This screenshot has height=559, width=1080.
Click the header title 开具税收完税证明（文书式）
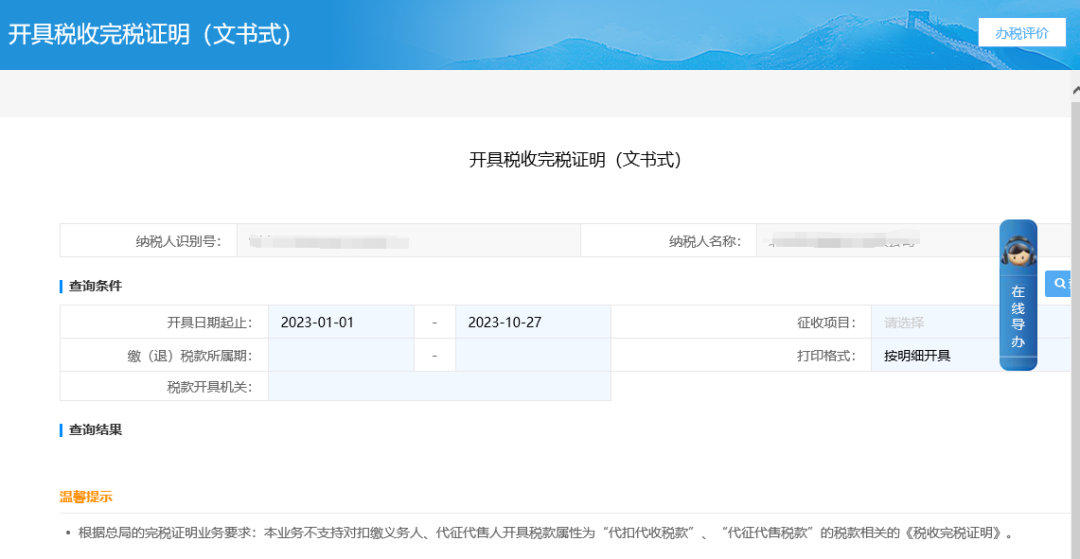[x=151, y=34]
